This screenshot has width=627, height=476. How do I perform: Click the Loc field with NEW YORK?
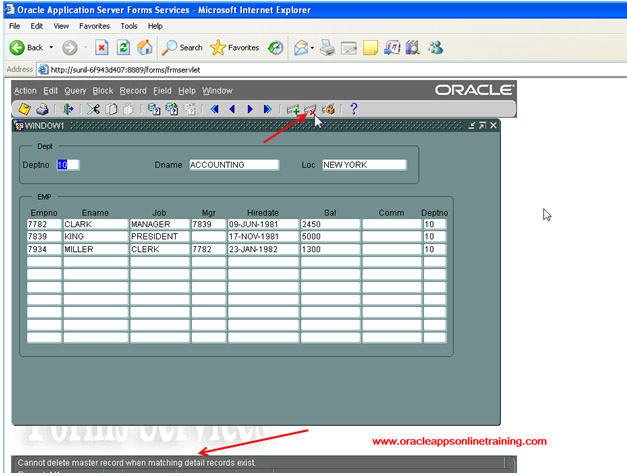pyautogui.click(x=363, y=165)
